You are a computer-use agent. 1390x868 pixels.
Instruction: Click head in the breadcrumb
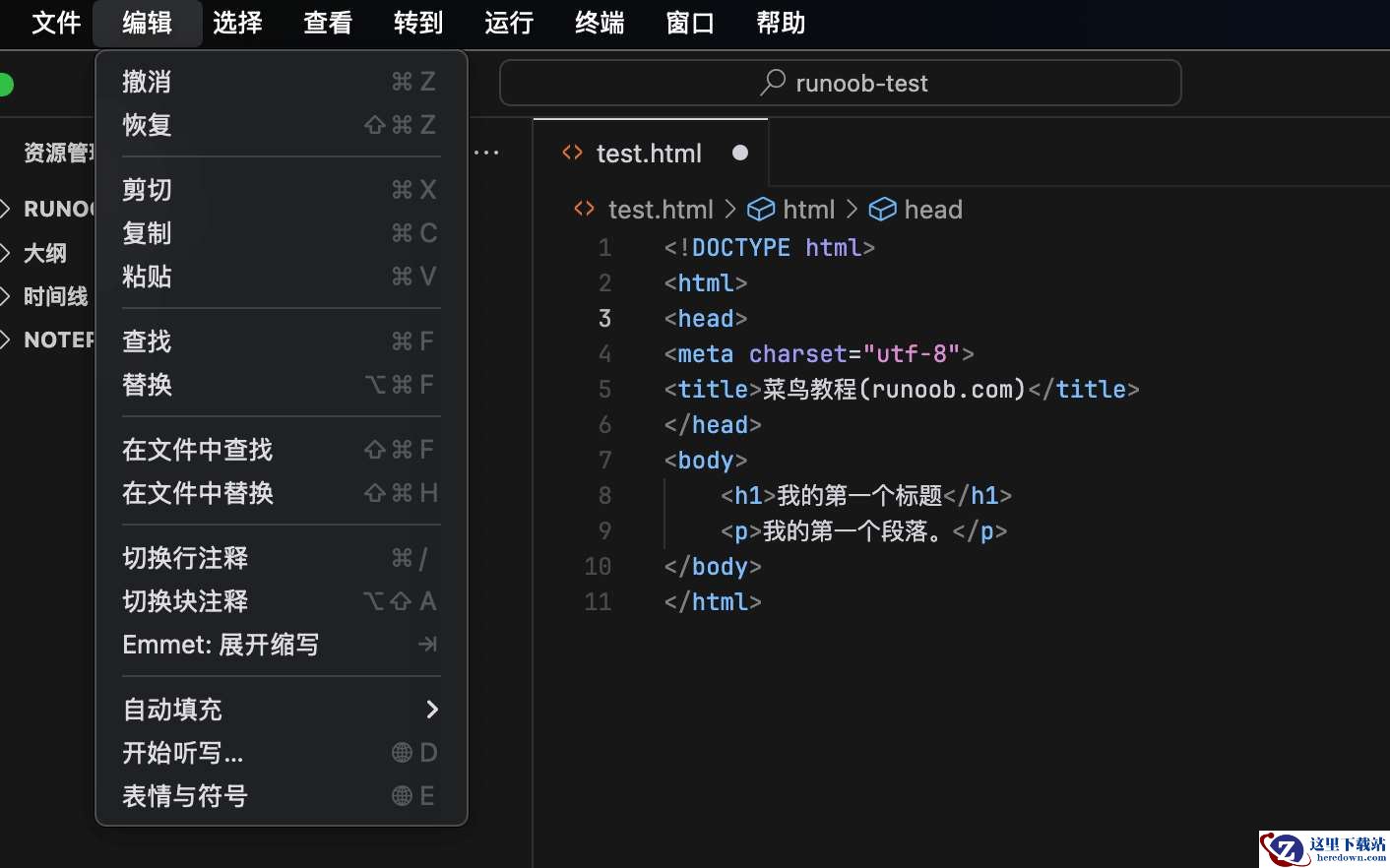click(x=933, y=210)
